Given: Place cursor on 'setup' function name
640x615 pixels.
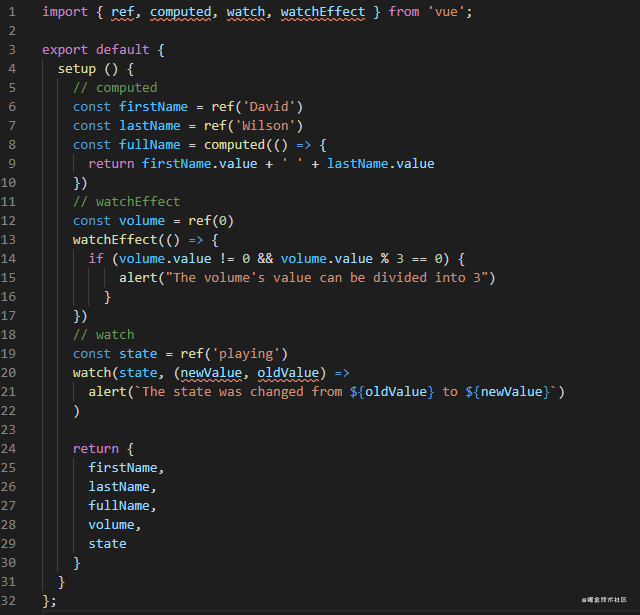Looking at the screenshot, I should click(77, 69).
